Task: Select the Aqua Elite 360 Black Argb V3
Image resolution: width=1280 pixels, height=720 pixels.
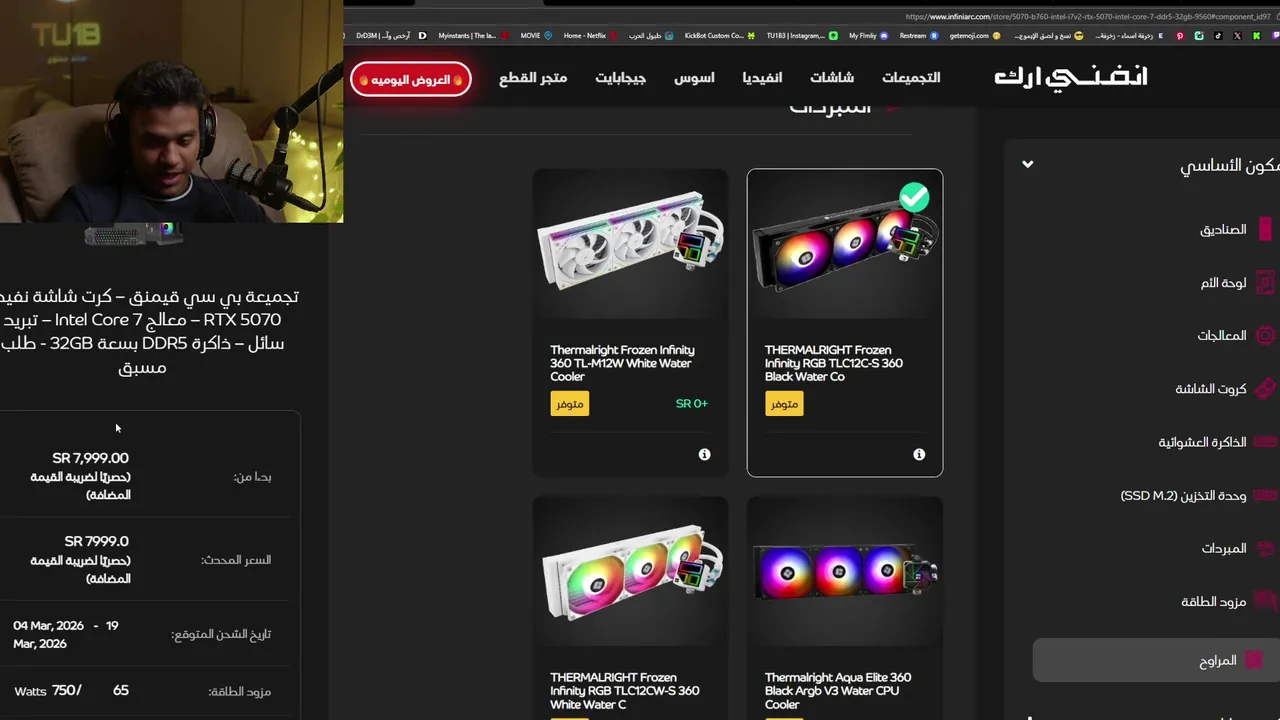Action: coord(844,608)
